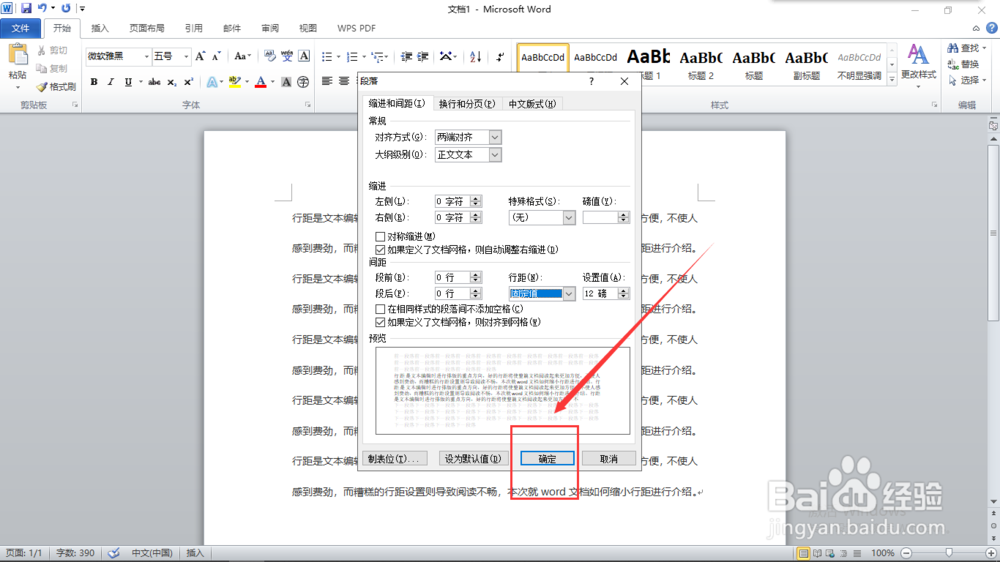This screenshot has height=562, width=1000.
Task: Click the Find button in editing group
Action: 967,48
